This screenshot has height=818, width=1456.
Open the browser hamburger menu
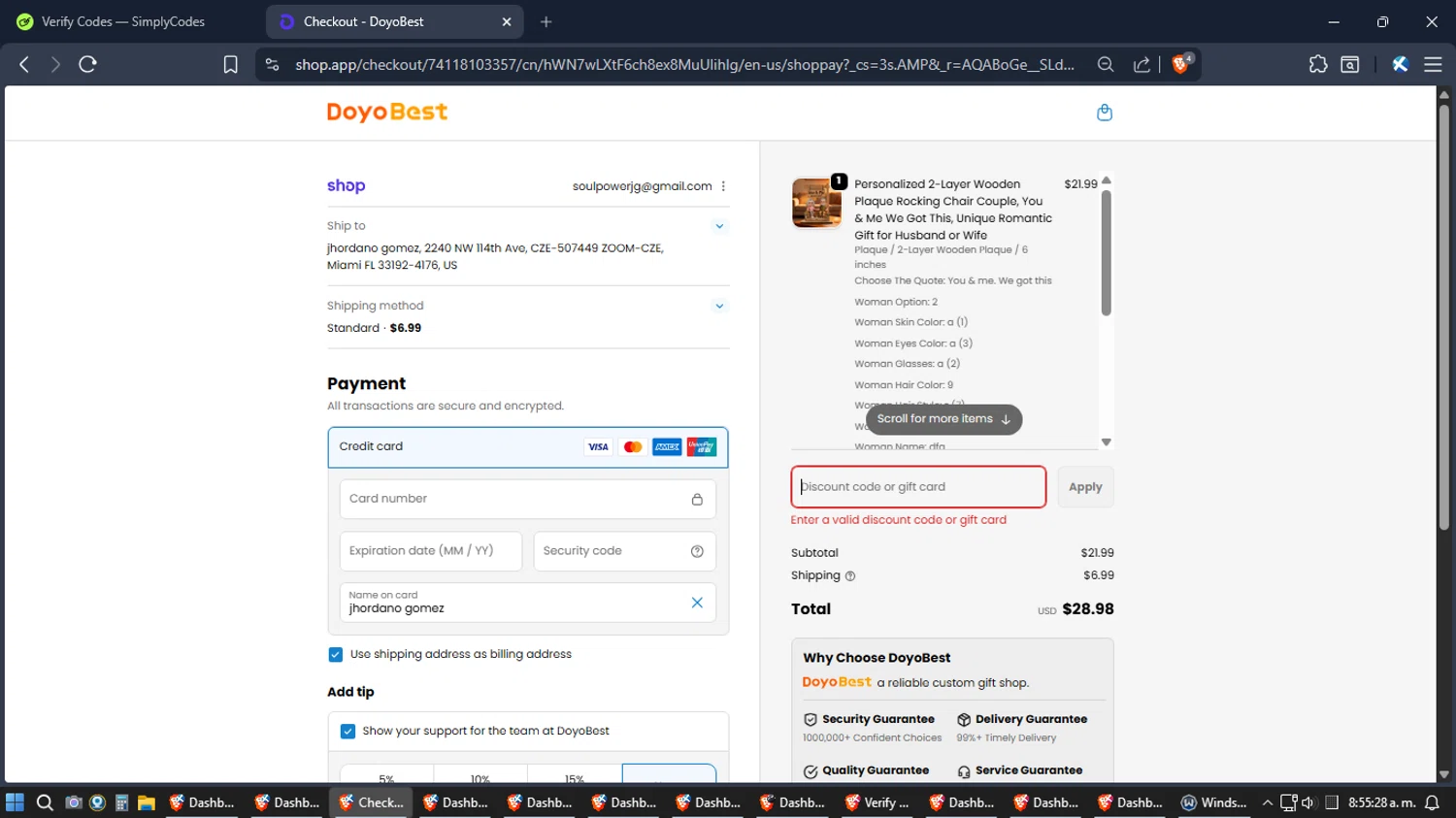click(1433, 64)
